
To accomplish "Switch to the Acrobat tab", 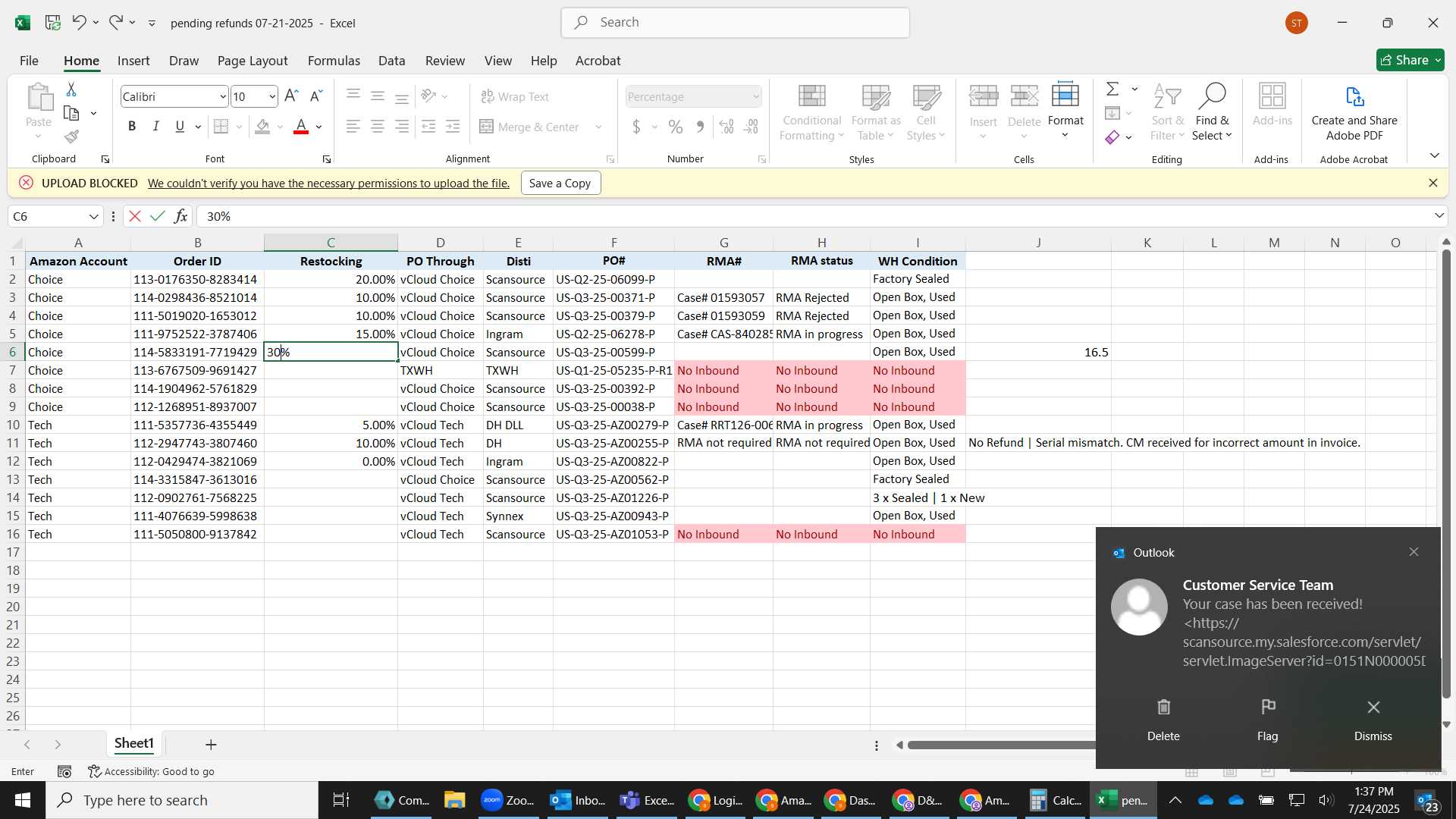I will 598,61.
